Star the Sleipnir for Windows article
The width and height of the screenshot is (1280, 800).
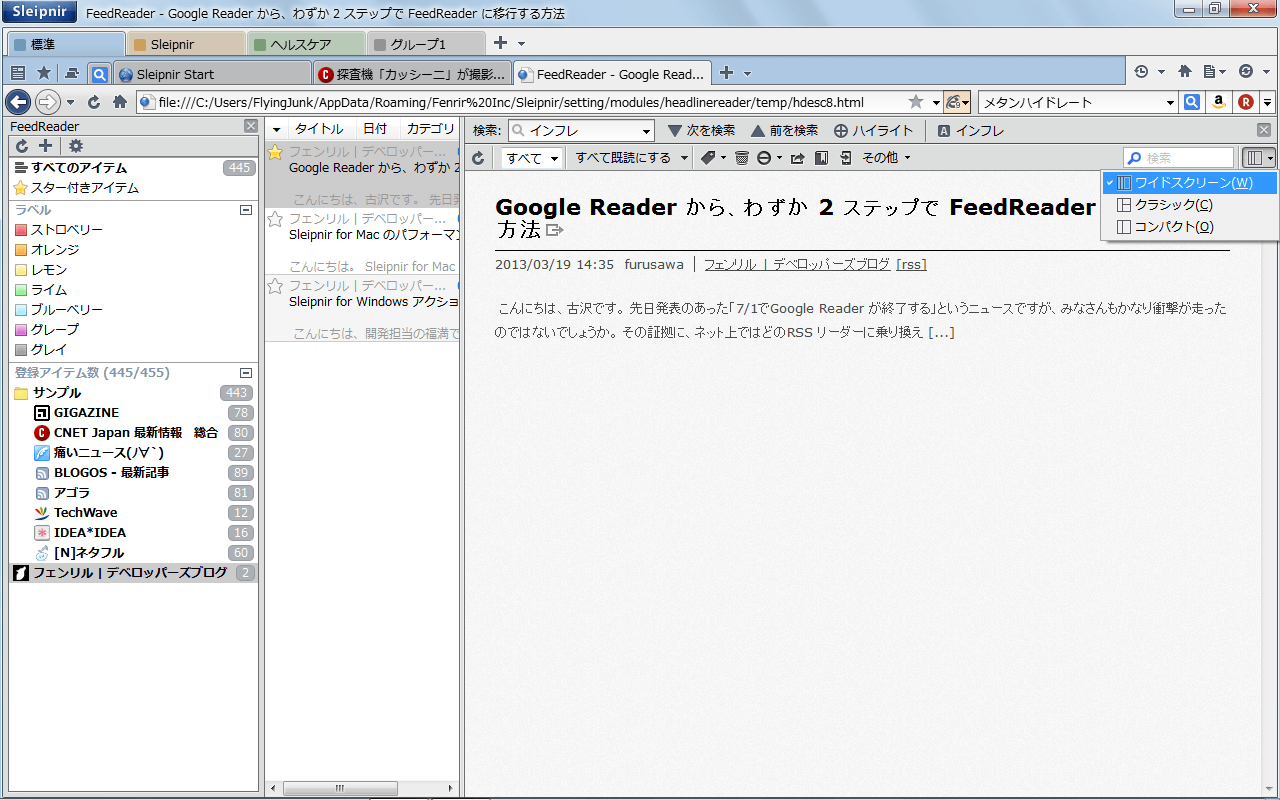point(275,286)
